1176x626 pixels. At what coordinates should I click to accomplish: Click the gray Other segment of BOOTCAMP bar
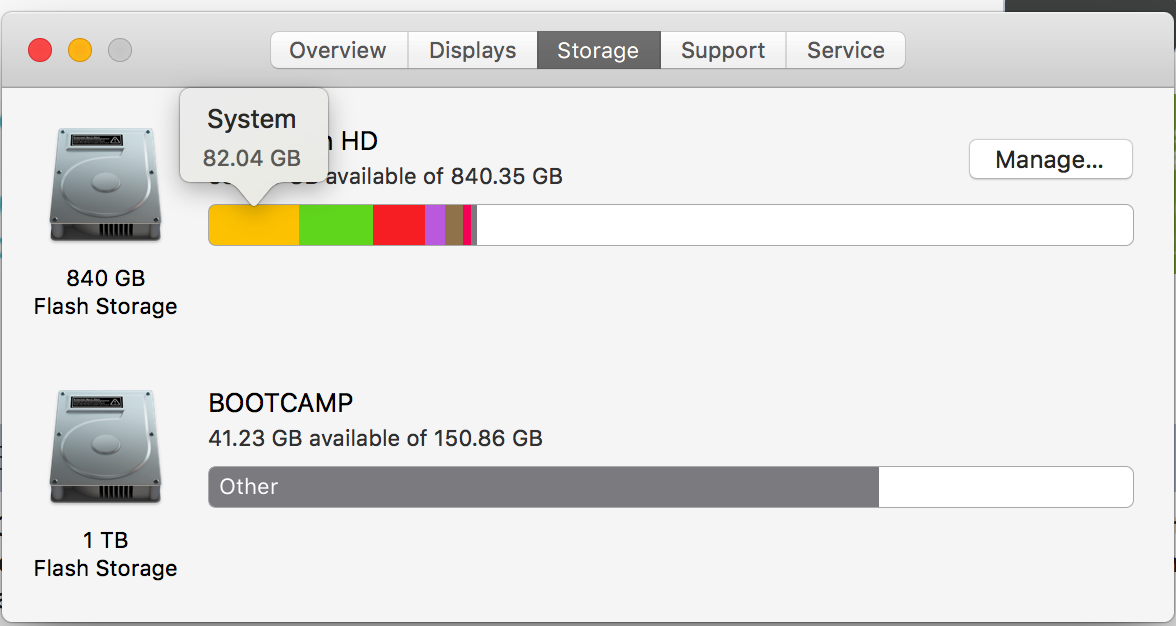543,487
